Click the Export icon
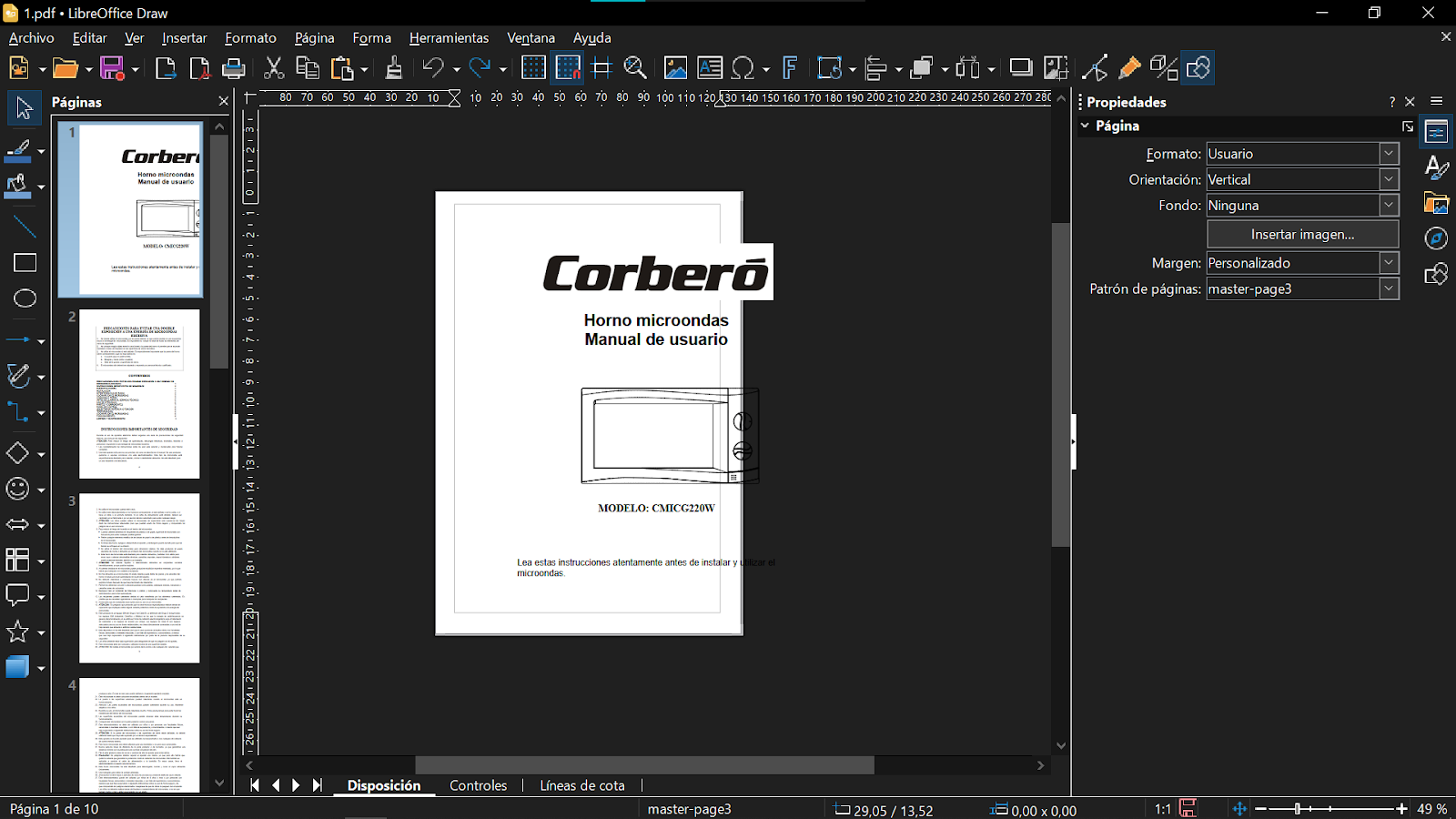 pos(166,68)
